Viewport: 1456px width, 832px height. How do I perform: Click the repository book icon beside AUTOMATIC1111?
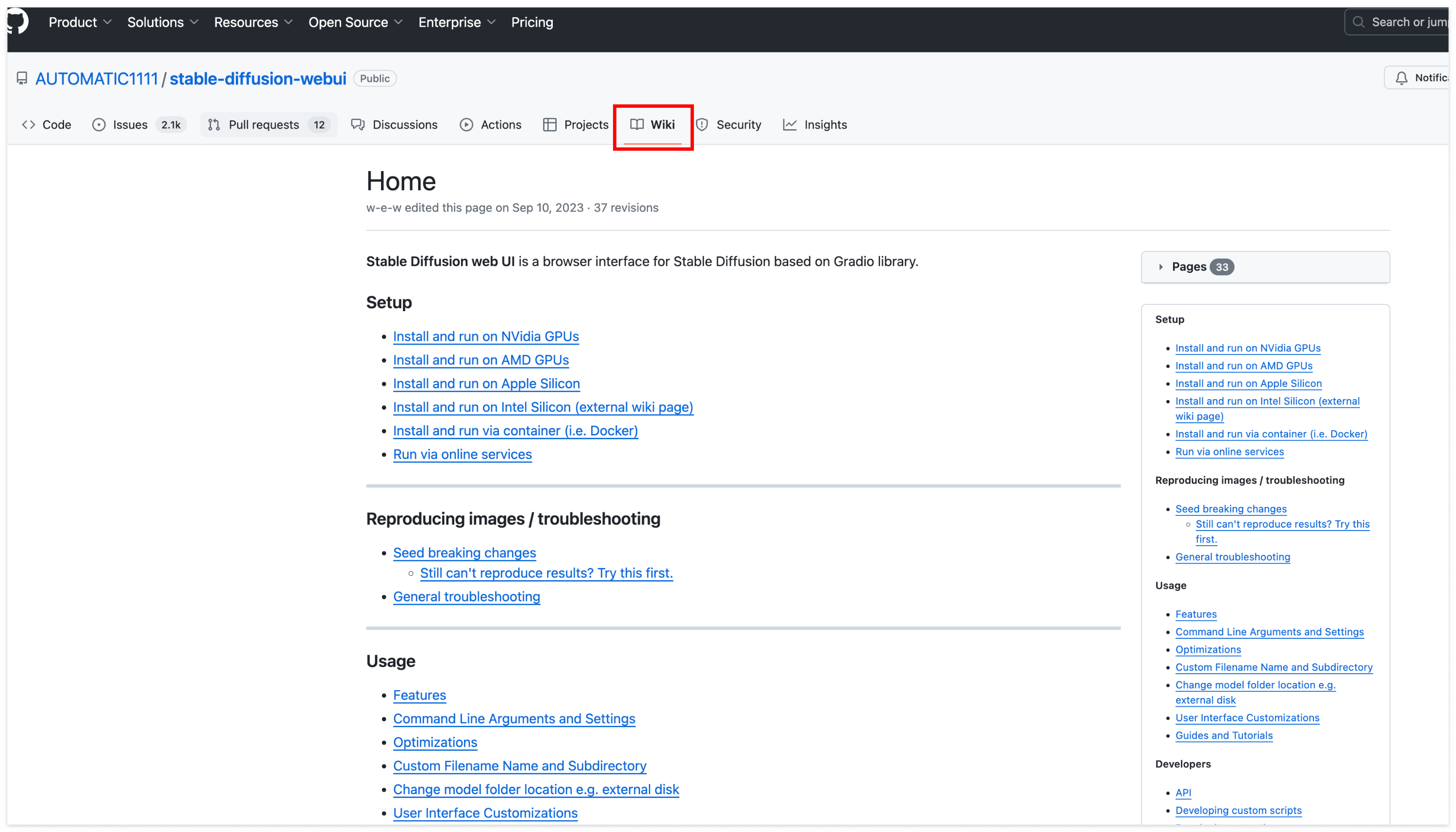point(22,78)
